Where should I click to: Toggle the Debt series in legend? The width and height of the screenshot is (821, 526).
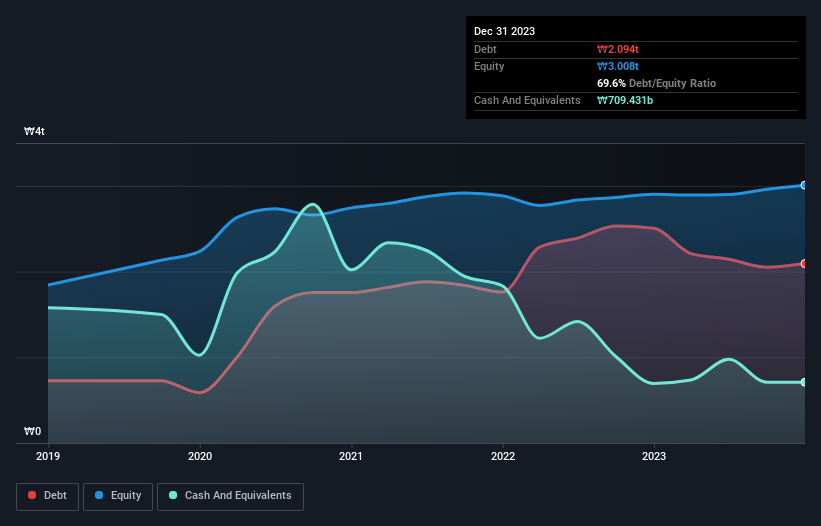[x=47, y=496]
